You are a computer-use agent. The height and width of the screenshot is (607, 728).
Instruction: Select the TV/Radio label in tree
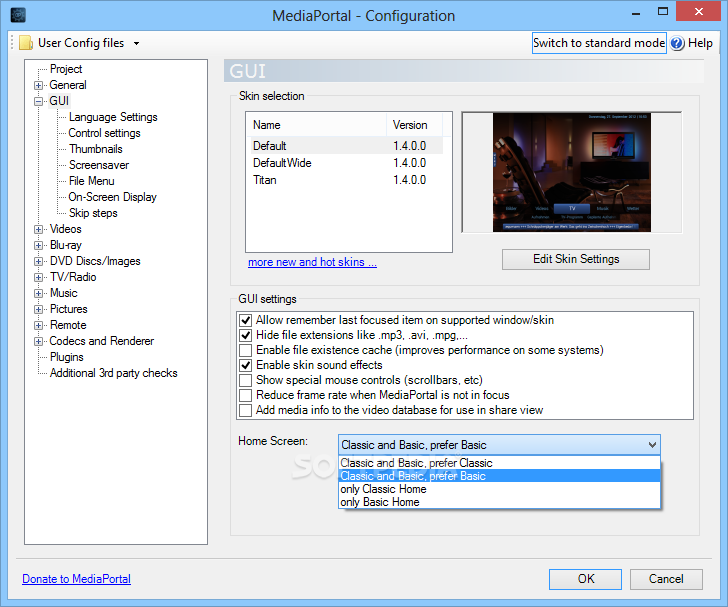[73, 277]
